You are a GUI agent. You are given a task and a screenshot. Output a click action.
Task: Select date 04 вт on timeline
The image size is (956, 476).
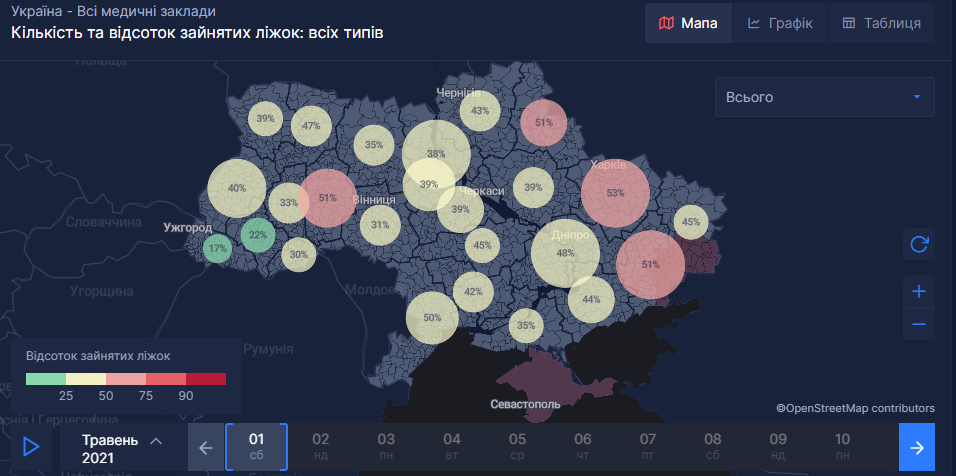[452, 447]
